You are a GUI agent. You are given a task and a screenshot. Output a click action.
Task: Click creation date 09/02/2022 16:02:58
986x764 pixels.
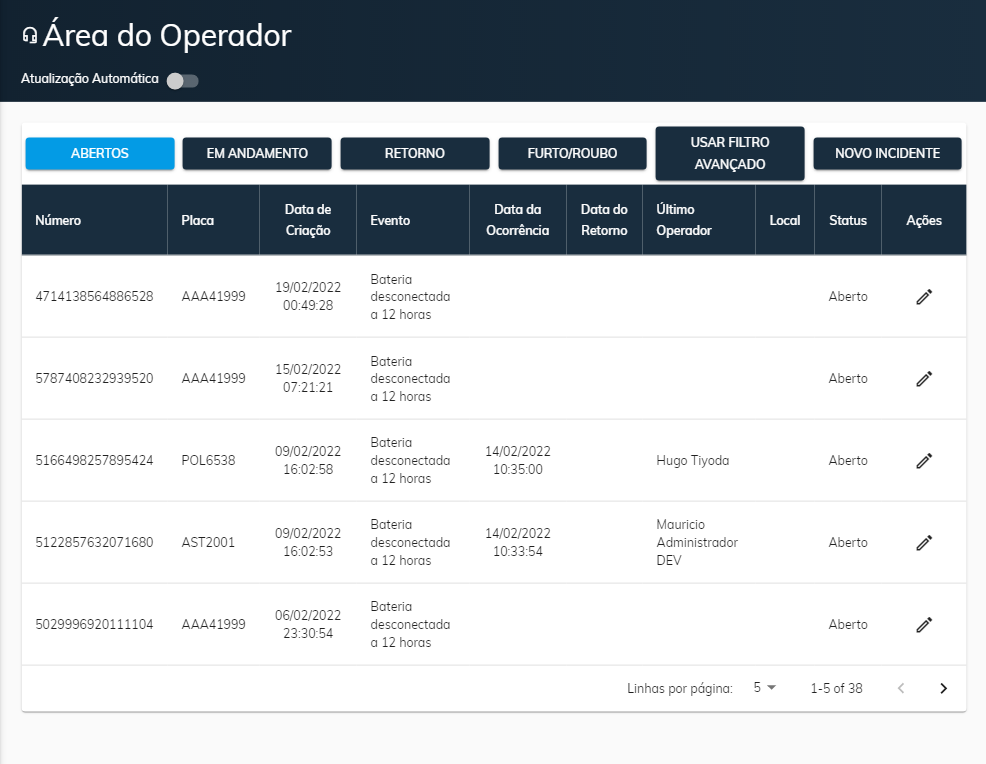(308, 460)
